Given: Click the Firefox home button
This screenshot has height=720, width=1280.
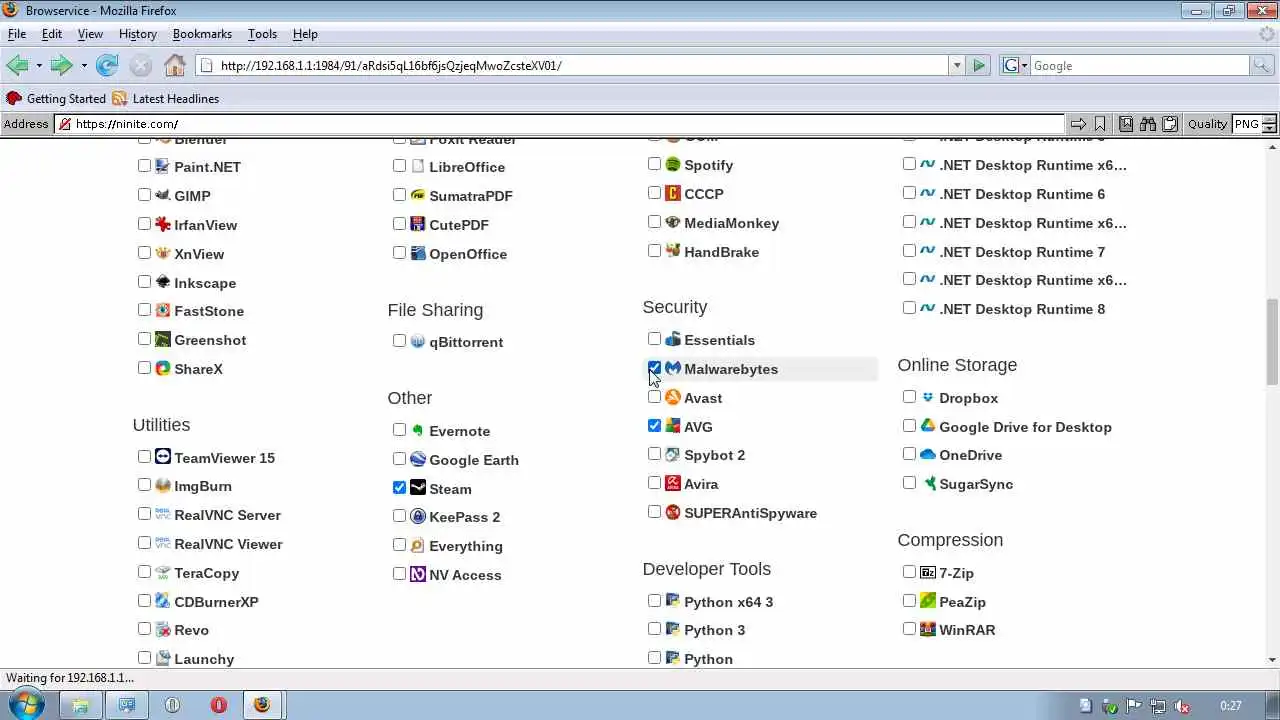Looking at the screenshot, I should tap(175, 66).
